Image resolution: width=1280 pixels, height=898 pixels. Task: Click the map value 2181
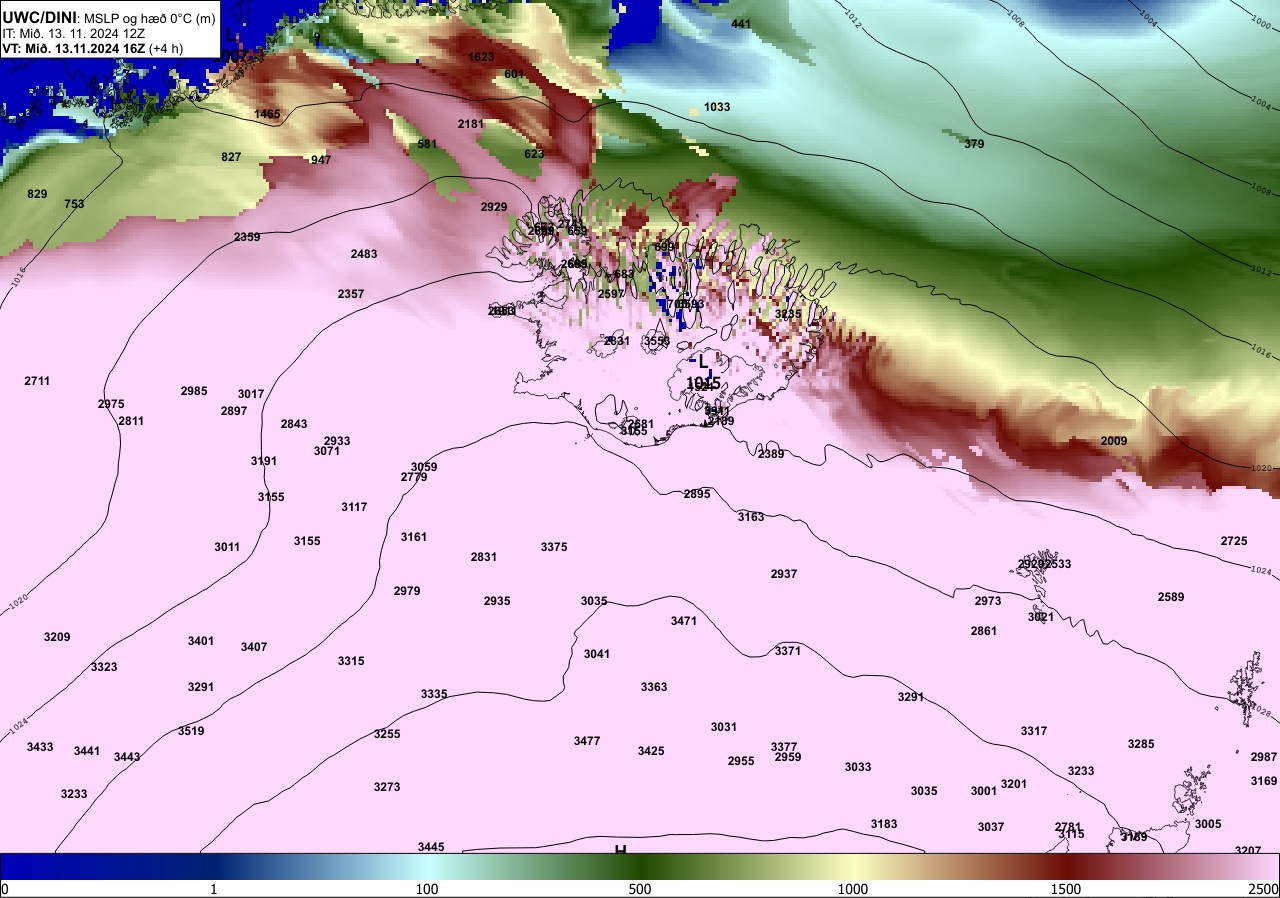[470, 124]
